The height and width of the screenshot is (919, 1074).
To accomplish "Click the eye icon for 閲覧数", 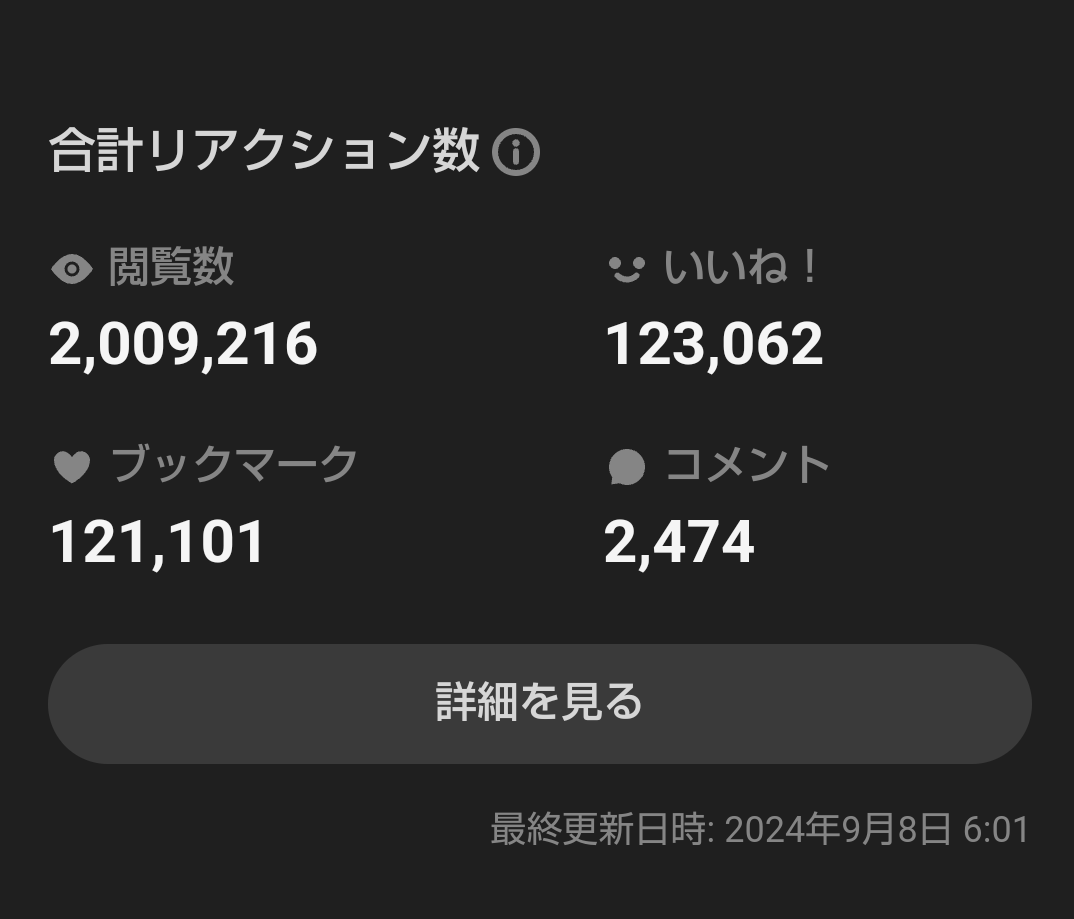I will click(x=71, y=269).
